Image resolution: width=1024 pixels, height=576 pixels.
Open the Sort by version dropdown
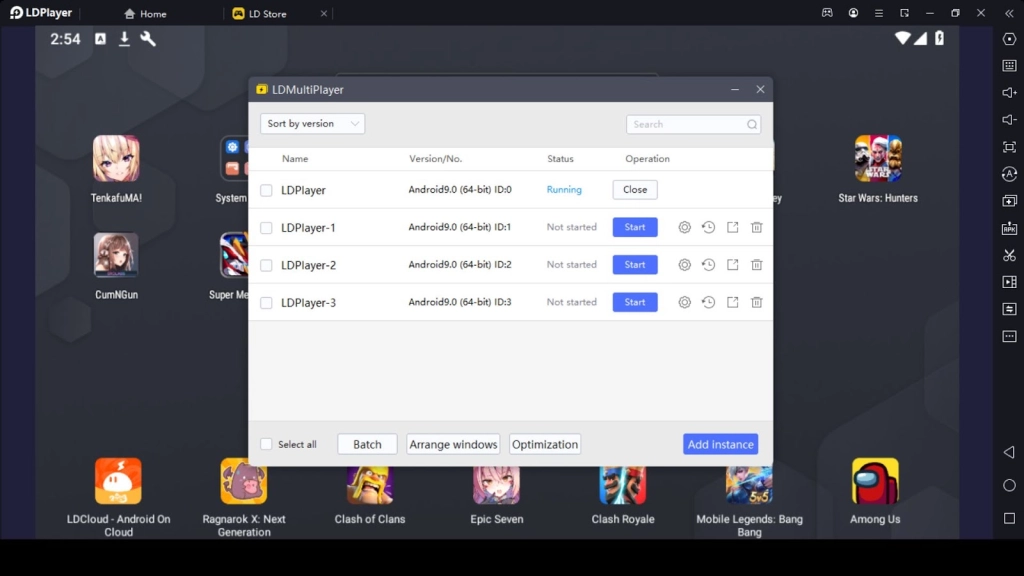click(x=312, y=123)
